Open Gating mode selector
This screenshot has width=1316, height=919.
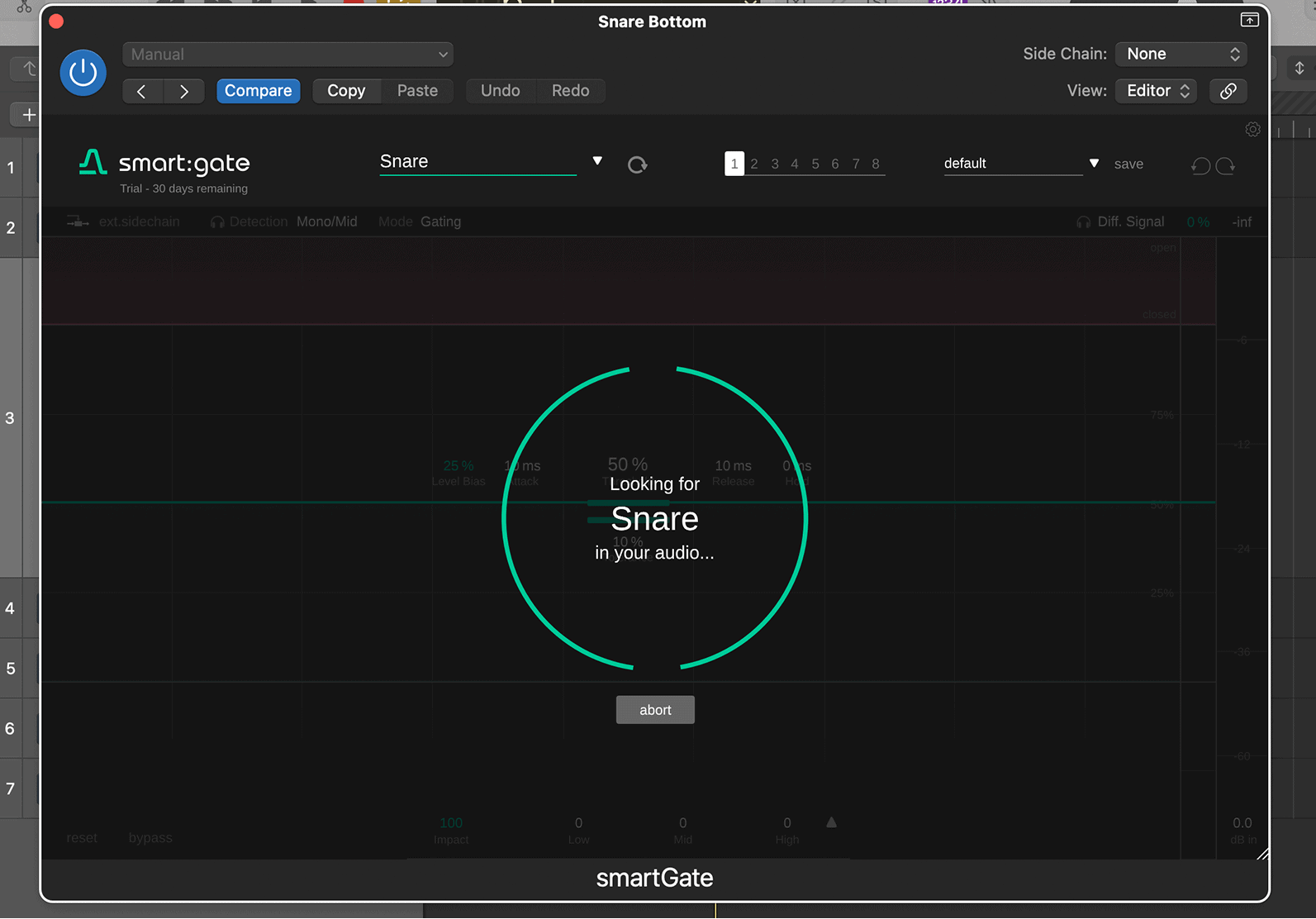pos(440,221)
